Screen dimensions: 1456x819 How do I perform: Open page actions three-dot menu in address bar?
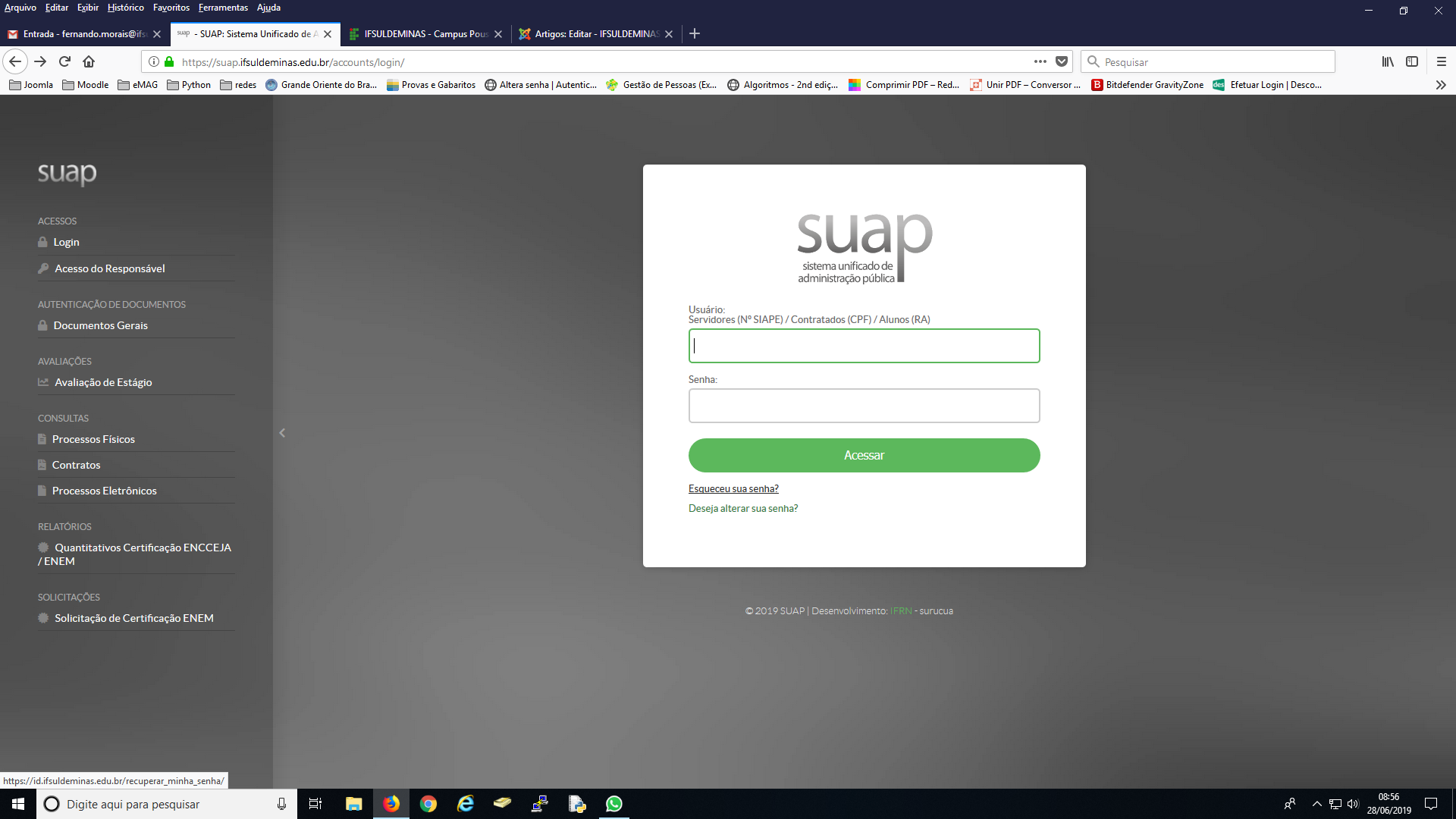pos(1040,61)
